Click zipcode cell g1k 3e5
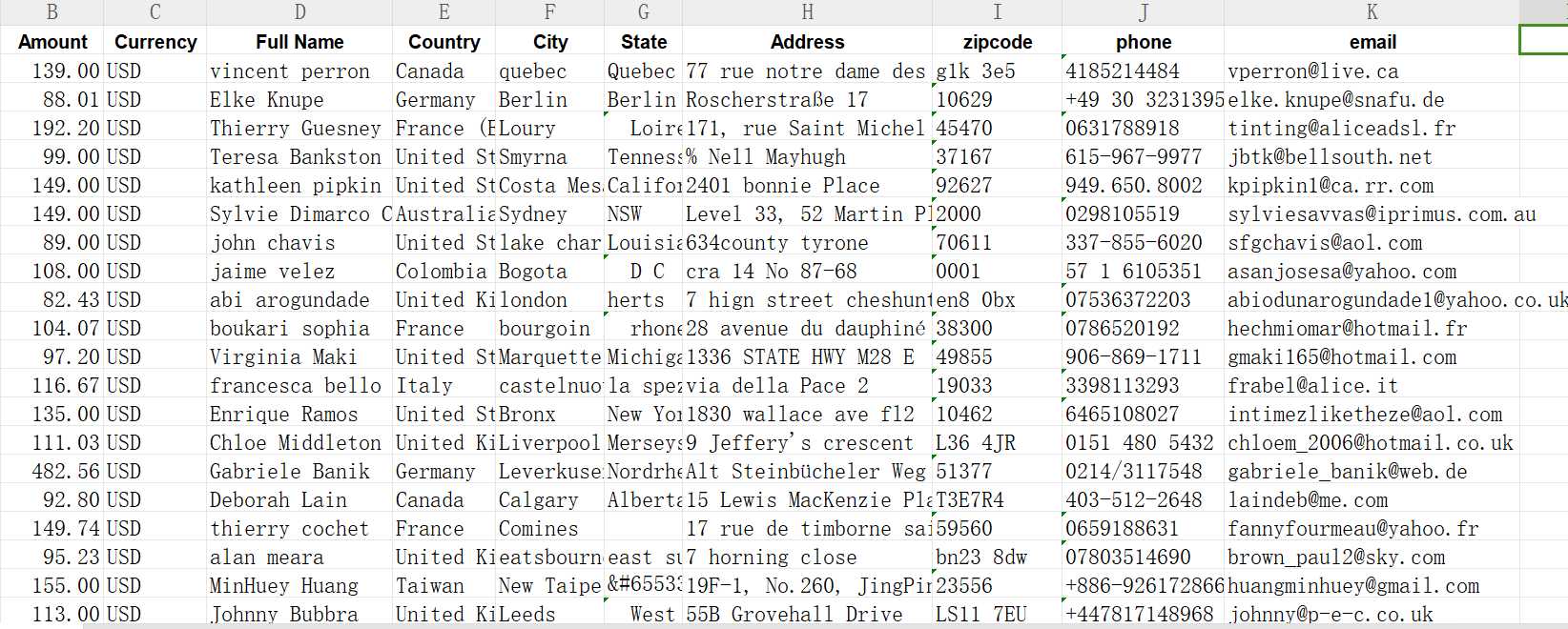The image size is (1568, 629). [x=997, y=71]
